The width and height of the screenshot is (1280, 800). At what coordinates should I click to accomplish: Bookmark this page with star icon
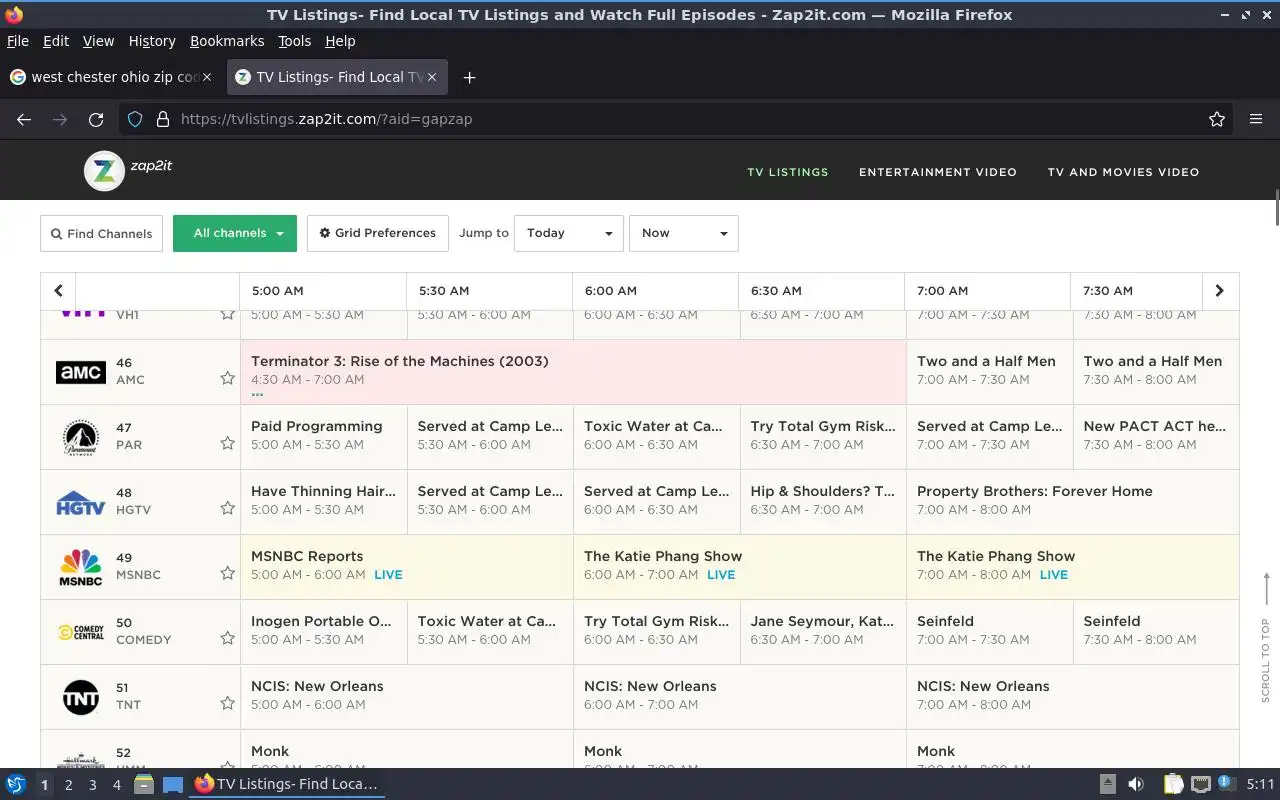tap(1217, 119)
